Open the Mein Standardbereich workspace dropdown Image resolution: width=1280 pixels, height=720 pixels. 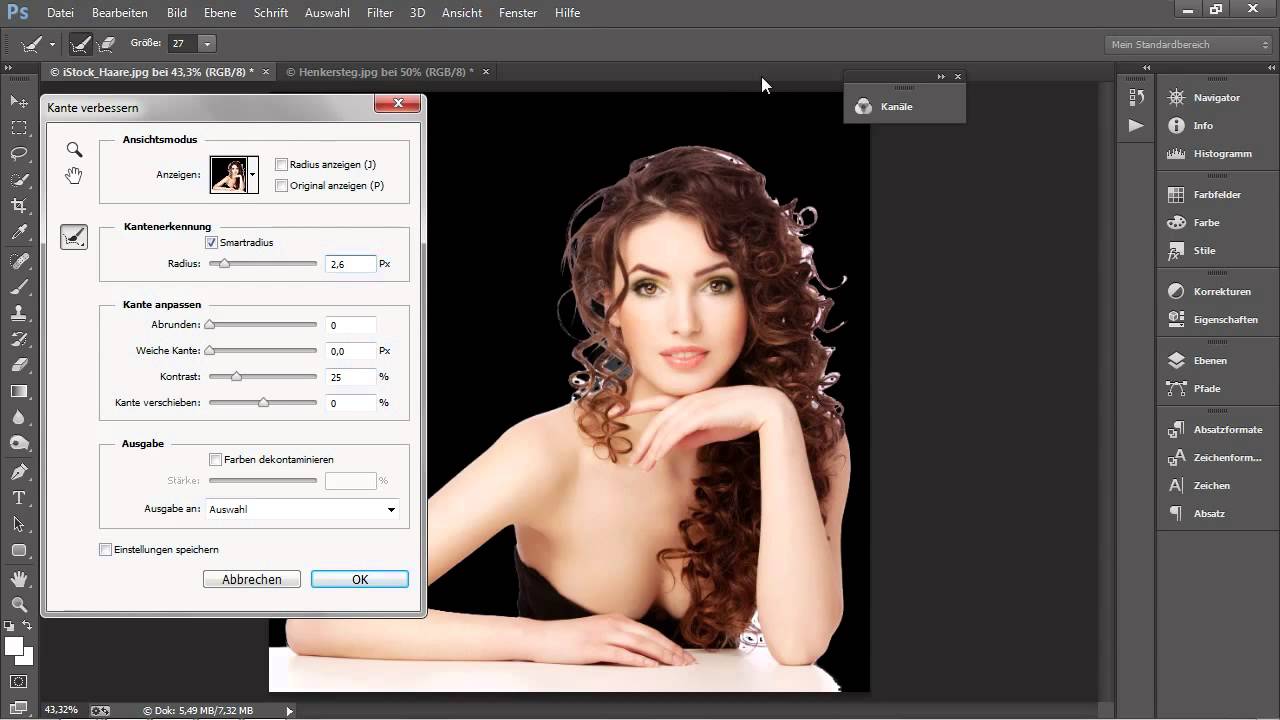1189,44
